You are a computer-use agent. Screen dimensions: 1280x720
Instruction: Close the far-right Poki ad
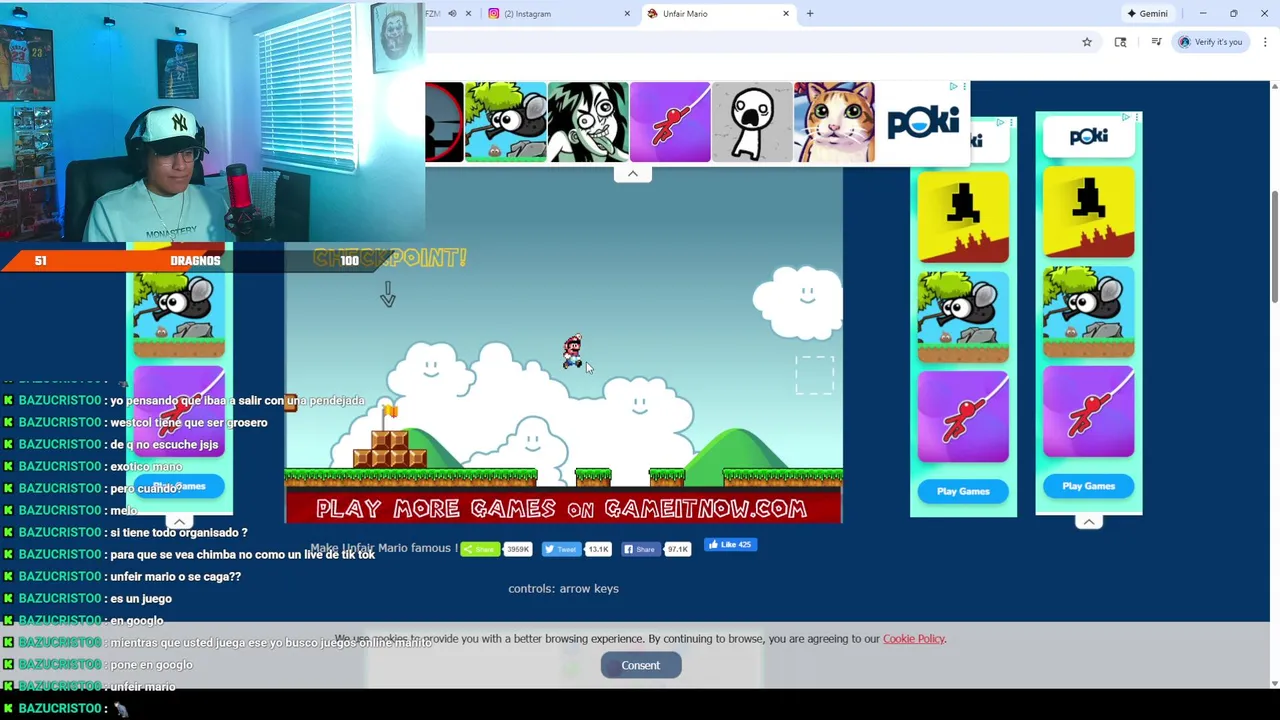click(1137, 118)
